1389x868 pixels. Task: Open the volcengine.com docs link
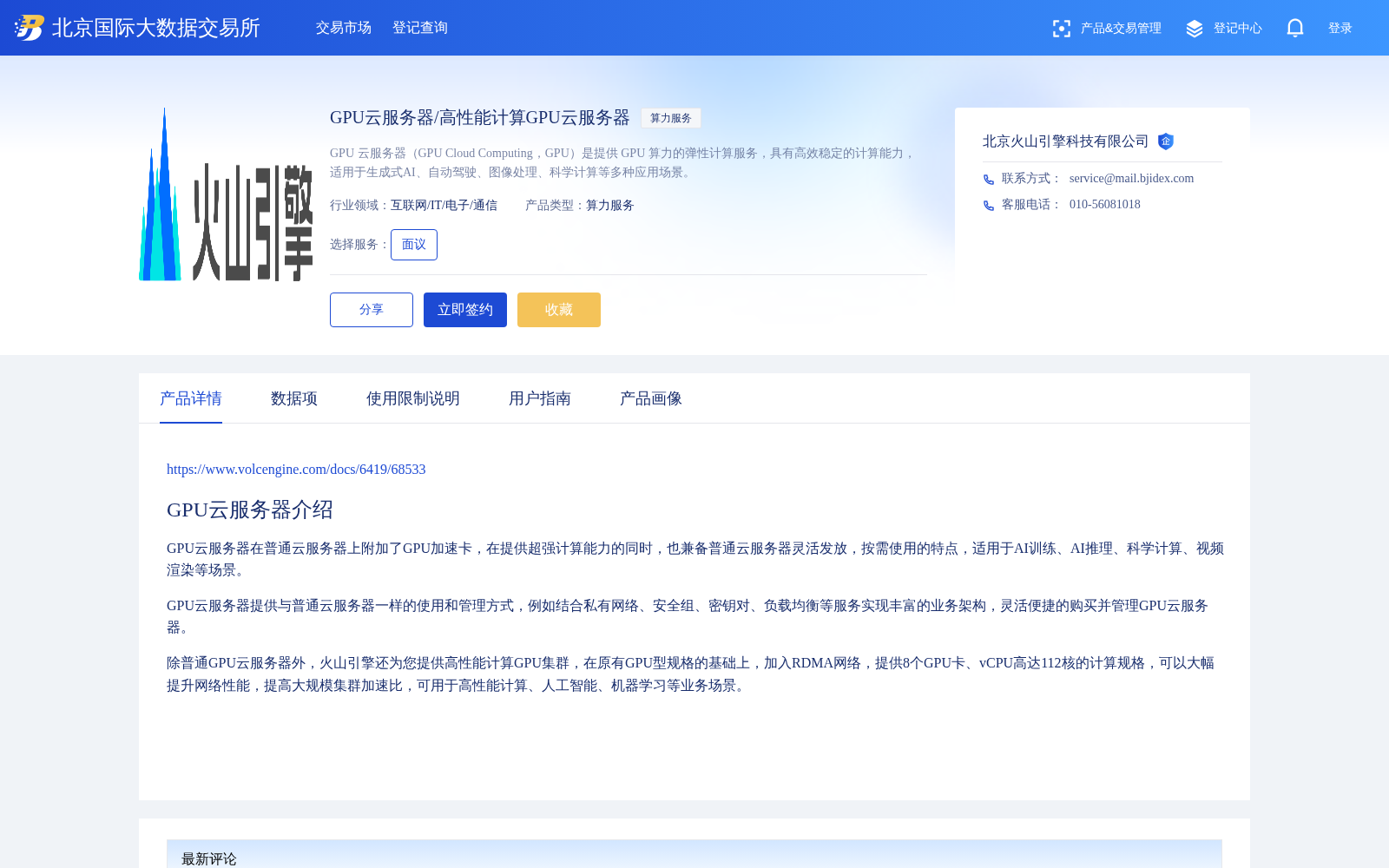click(x=296, y=470)
